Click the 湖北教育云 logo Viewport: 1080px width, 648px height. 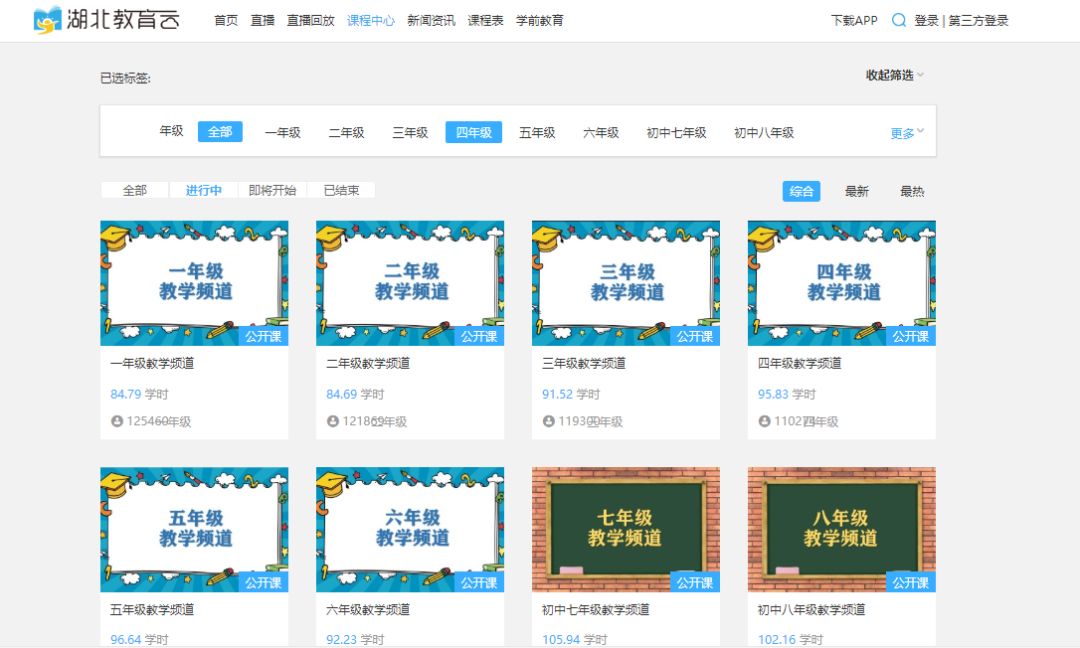tap(107, 20)
